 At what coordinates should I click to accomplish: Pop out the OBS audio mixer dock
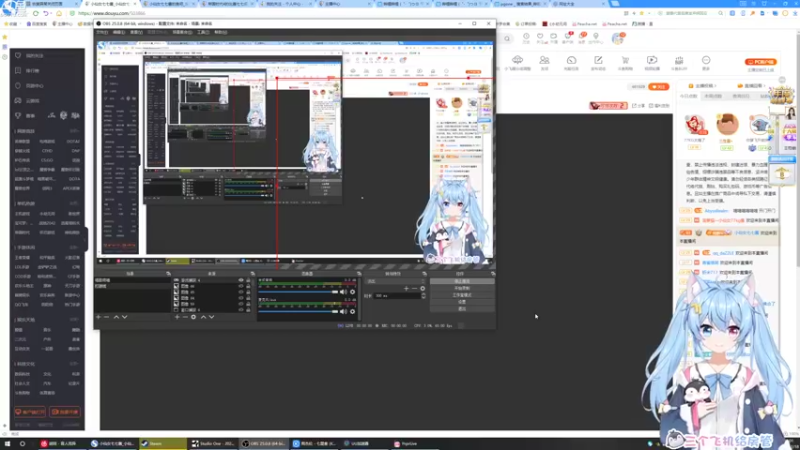(x=359, y=274)
